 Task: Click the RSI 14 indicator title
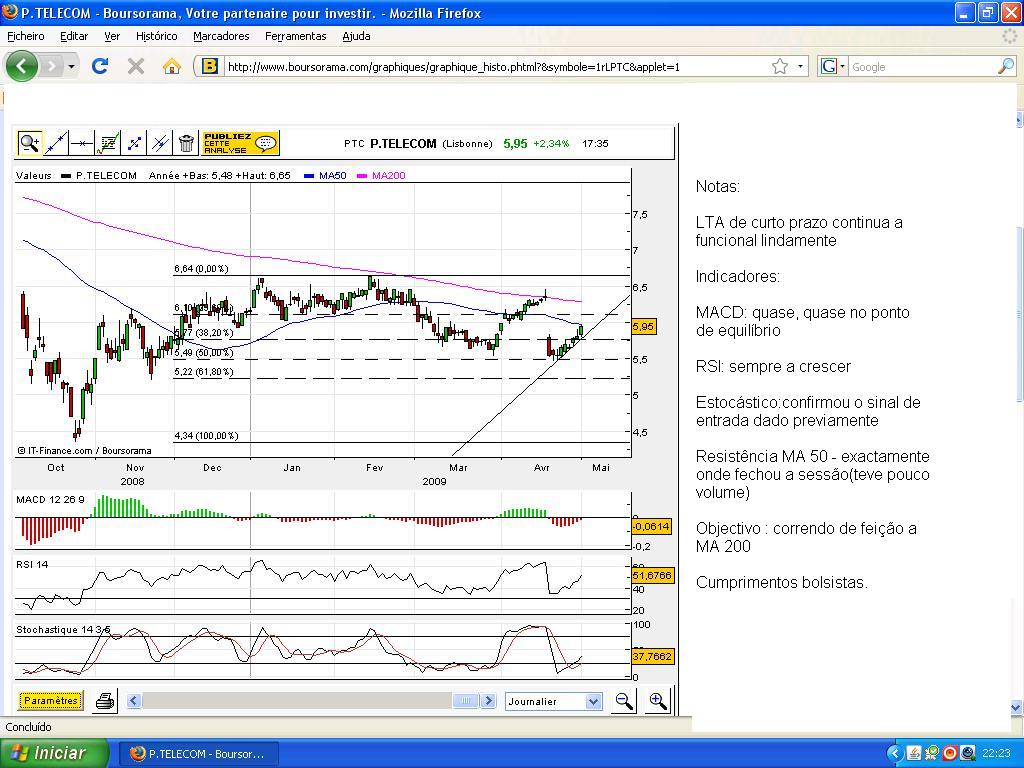coord(32,564)
